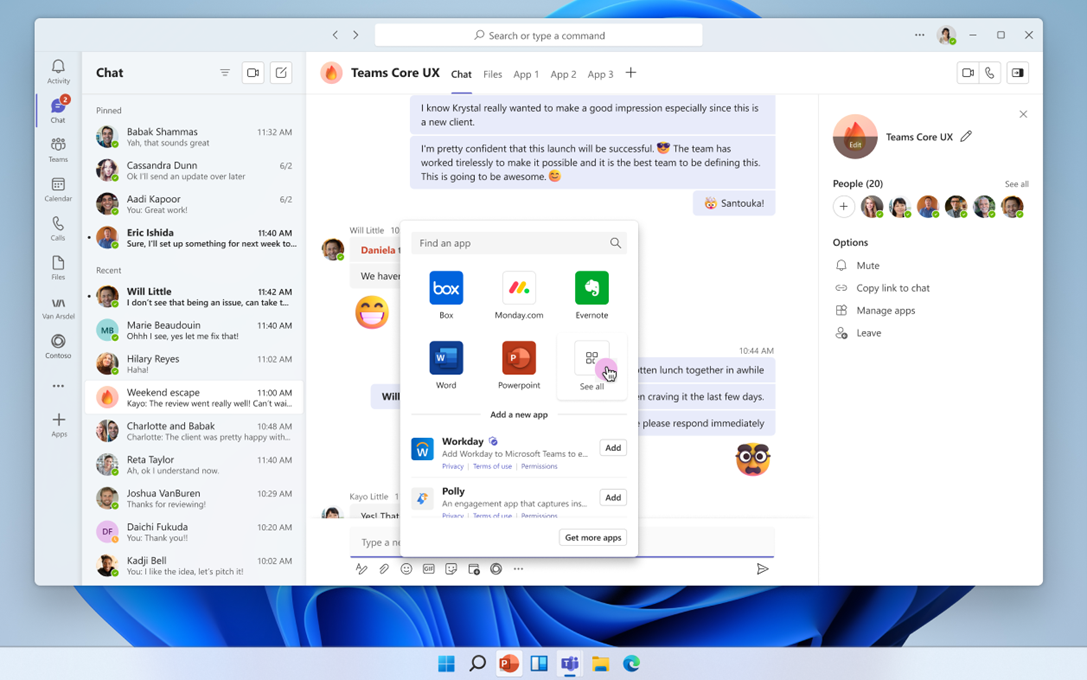
Task: Start audio call in Teams Core UX
Action: [x=989, y=73]
